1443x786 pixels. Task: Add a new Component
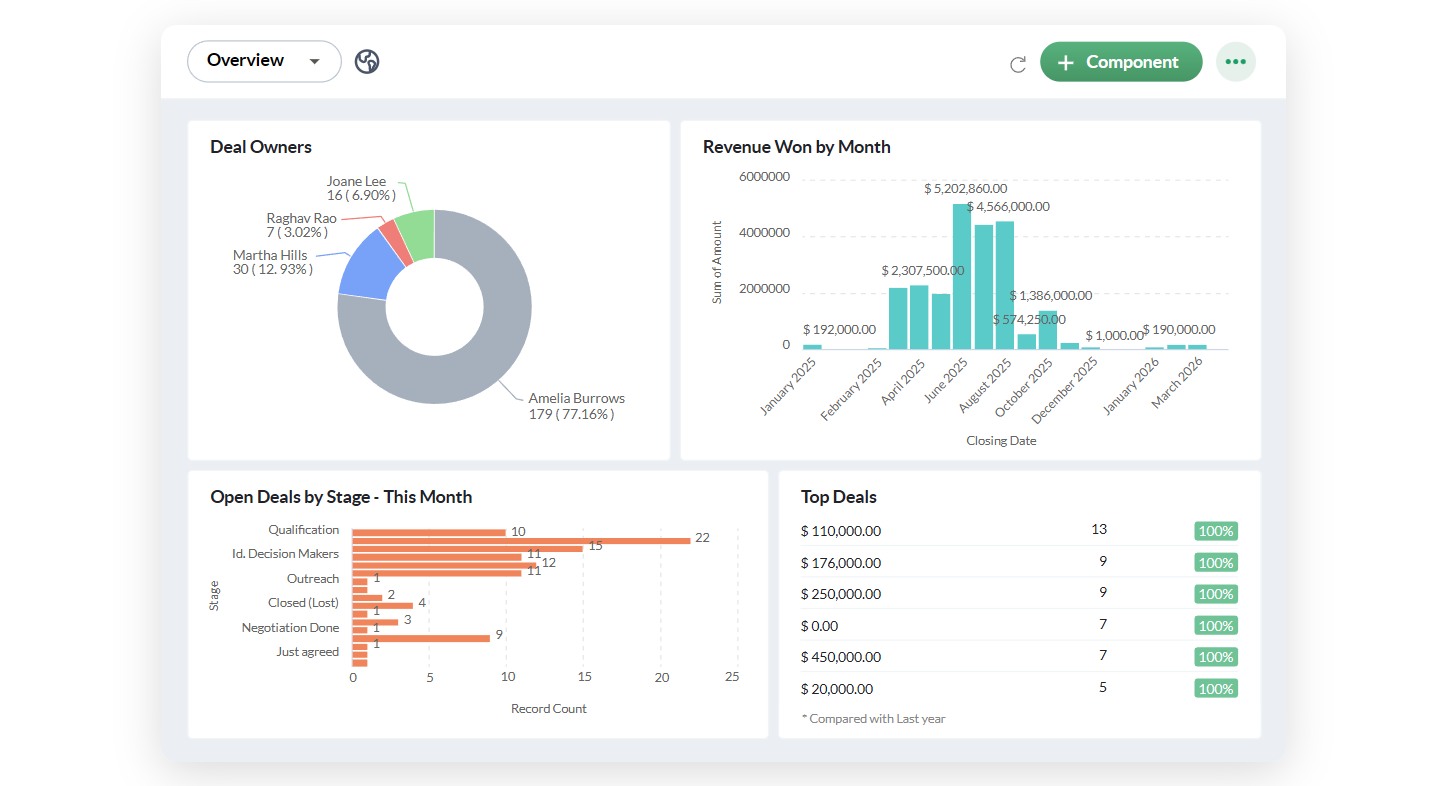[x=1121, y=62]
